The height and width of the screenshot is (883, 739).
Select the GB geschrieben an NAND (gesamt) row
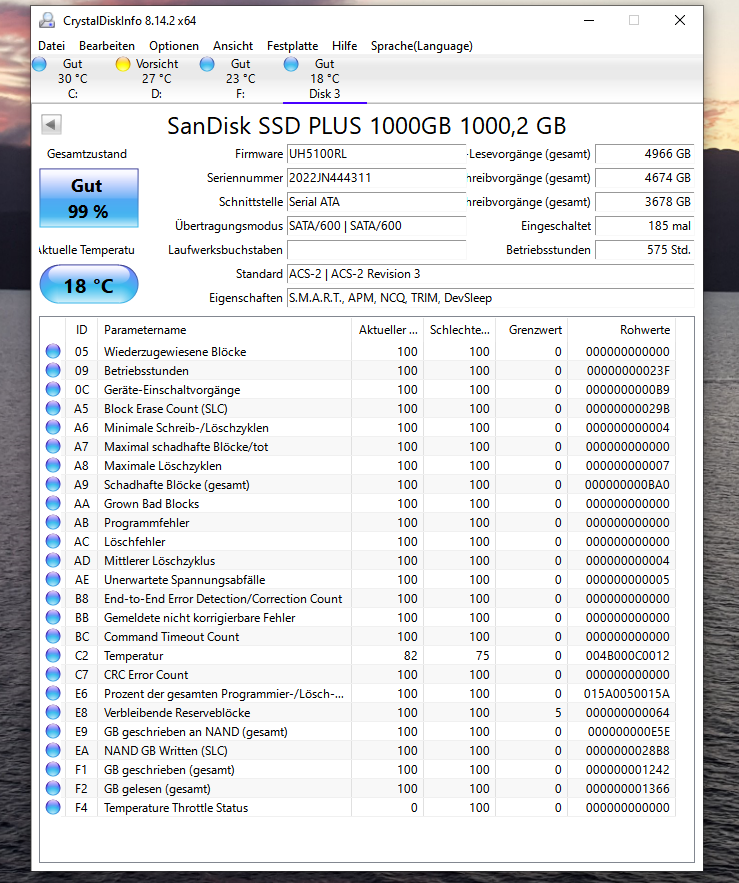click(358, 732)
